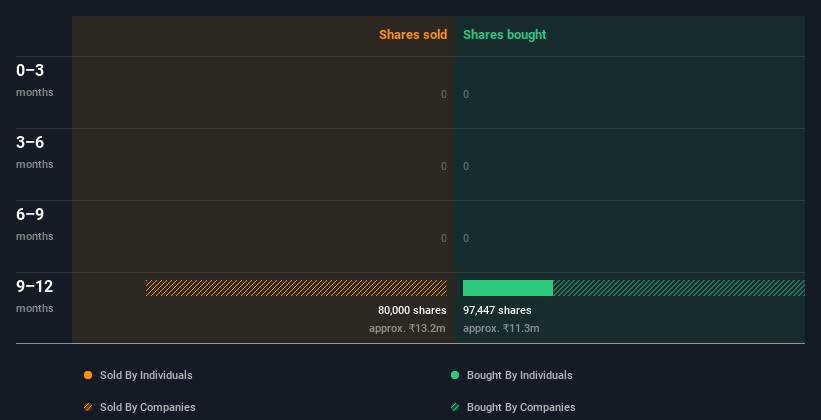Screen dimensions: 821x420
Task: Click the bought '0' in the 0–3 months row
Action: (x=466, y=94)
